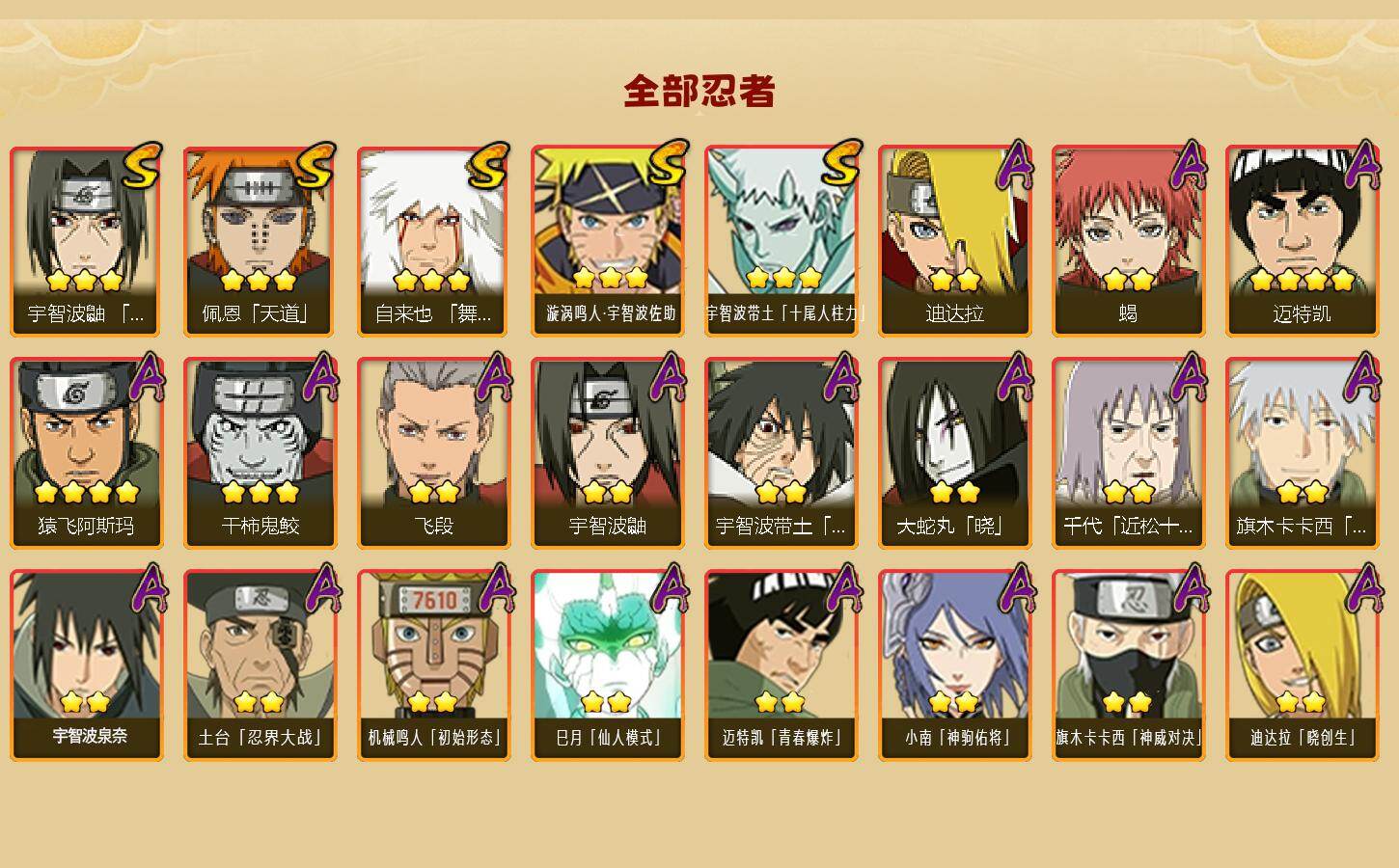Viewport: 1399px width, 868px height.
Task: Open the 迪达拉 ninja card
Action: pos(955,241)
